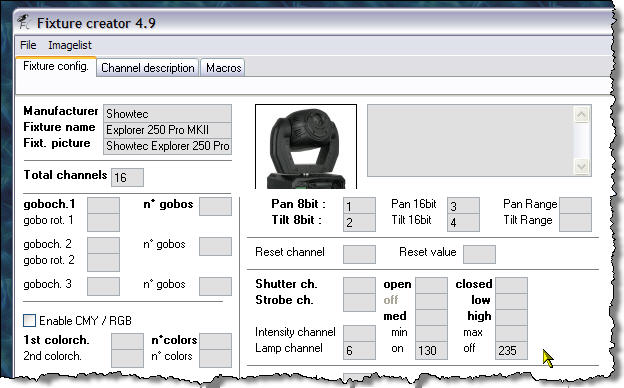Click the 2nd colorch. field

coord(127,359)
